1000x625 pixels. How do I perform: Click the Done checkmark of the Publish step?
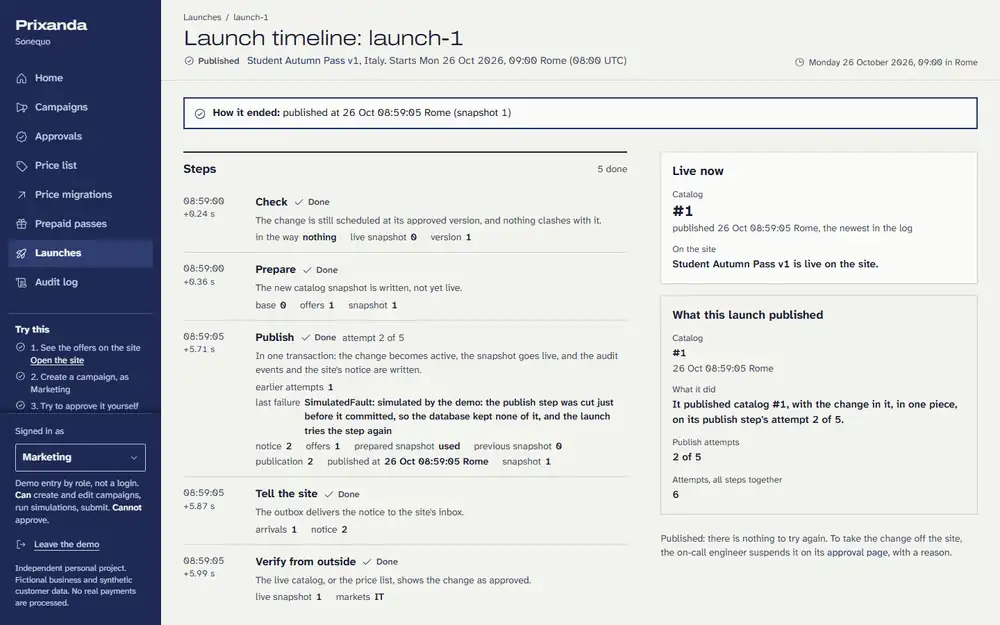tap(305, 337)
